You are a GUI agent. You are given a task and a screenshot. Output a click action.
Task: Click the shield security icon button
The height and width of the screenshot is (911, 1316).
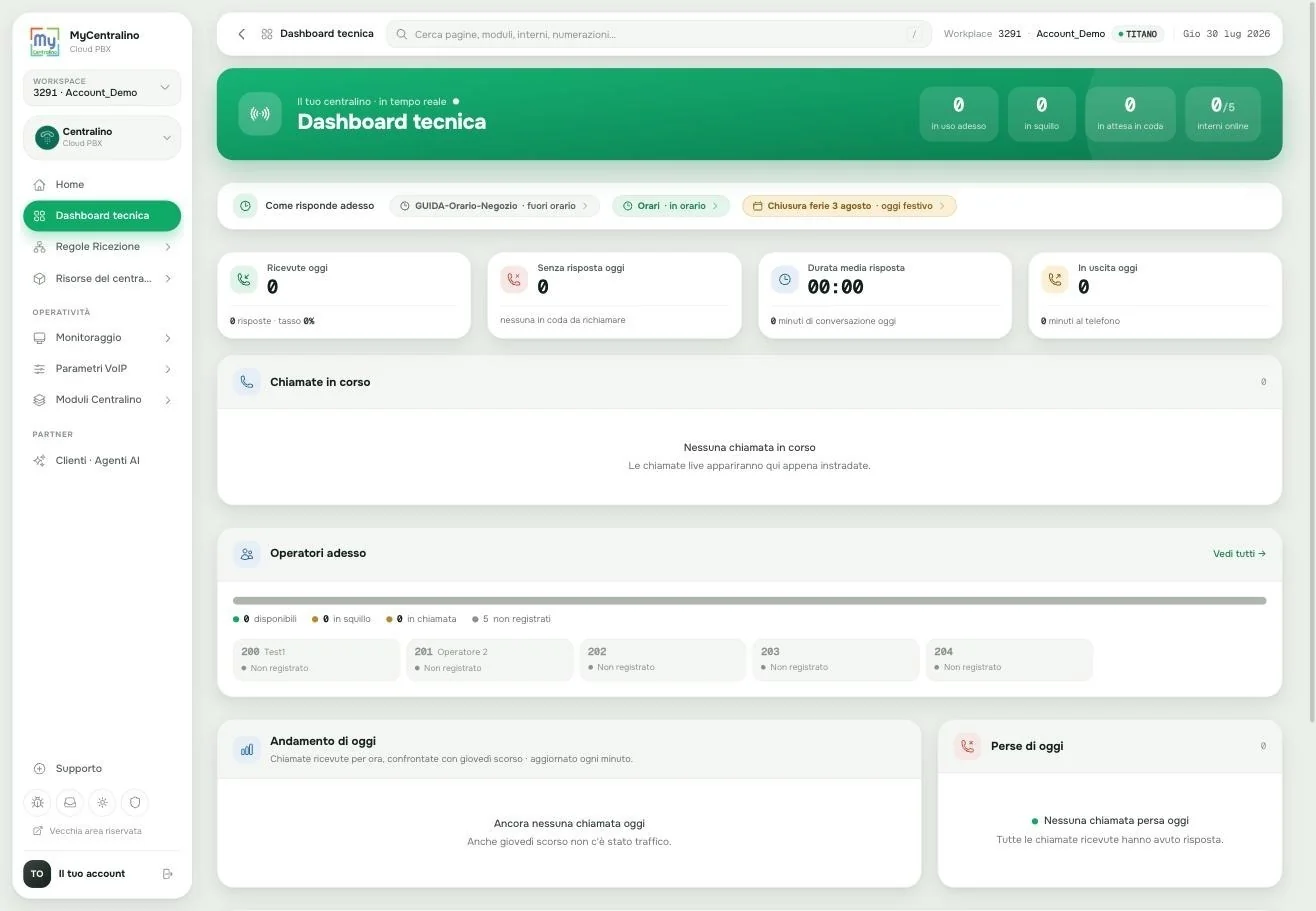pyautogui.click(x=134, y=802)
